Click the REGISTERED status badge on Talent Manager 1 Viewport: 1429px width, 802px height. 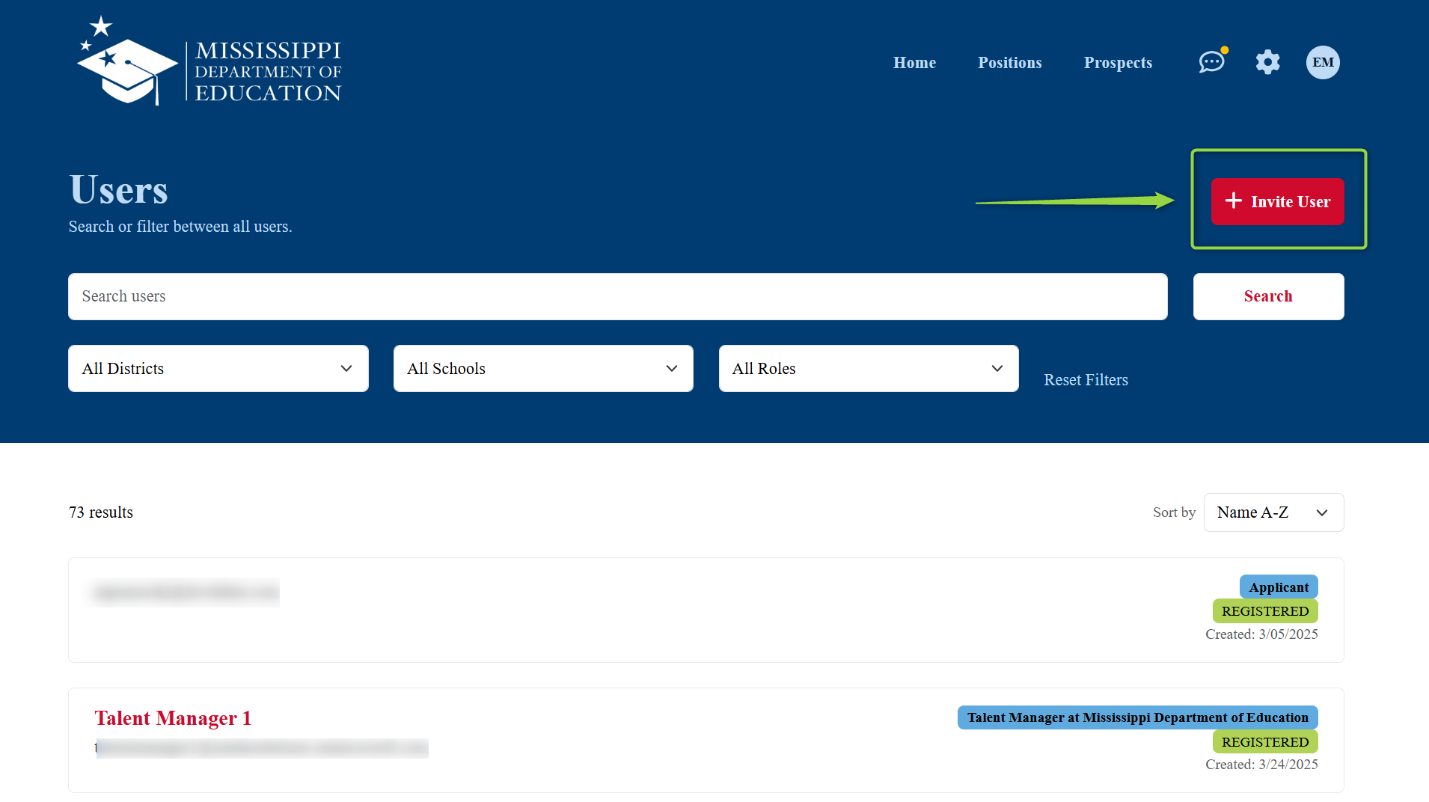click(1265, 741)
